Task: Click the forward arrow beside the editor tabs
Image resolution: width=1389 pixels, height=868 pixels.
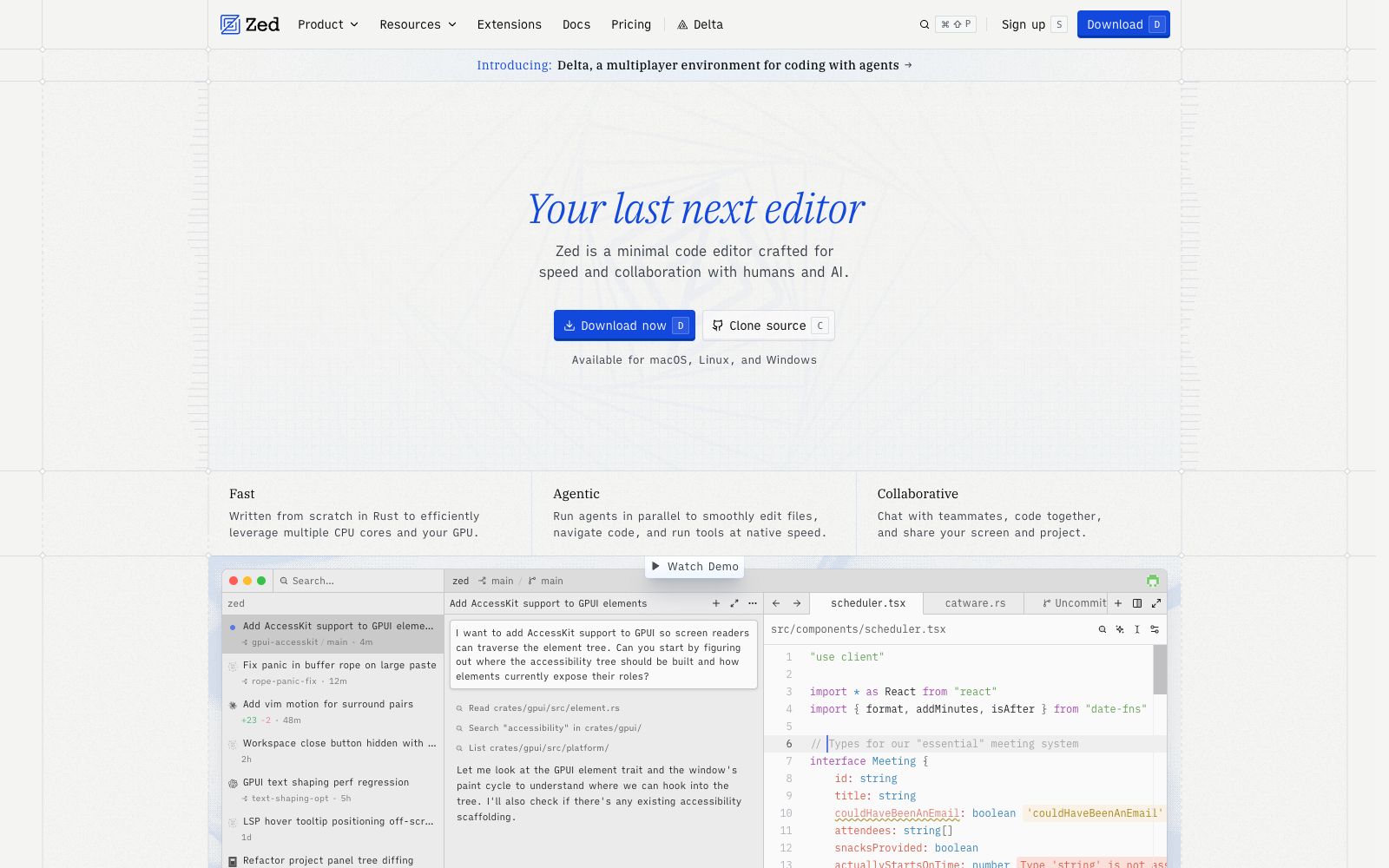Action: click(x=797, y=603)
